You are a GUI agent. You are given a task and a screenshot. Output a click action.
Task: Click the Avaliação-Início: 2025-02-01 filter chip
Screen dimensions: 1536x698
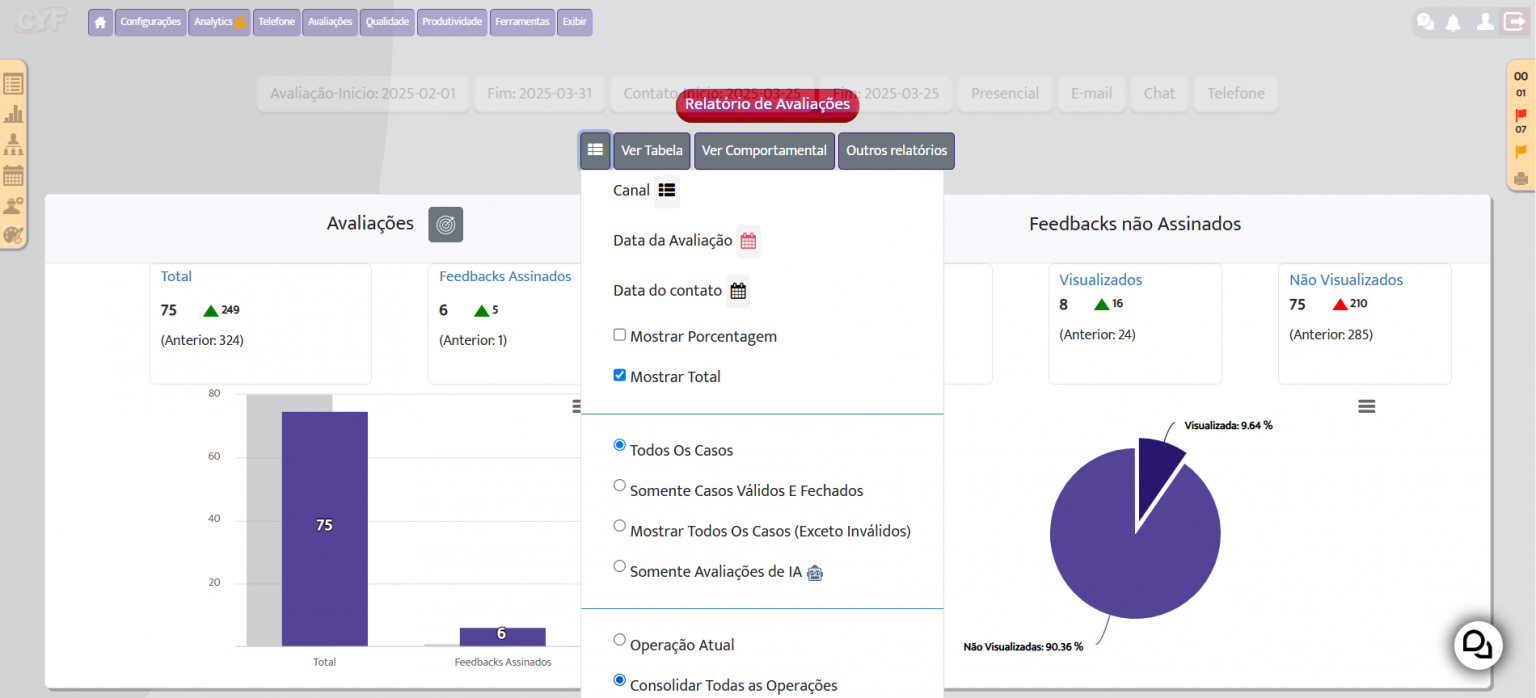click(363, 94)
